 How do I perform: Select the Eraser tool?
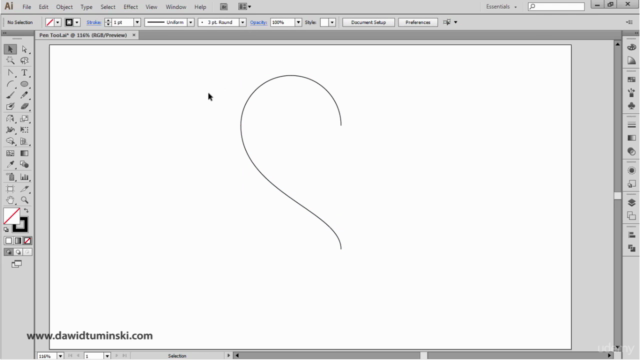[x=24, y=107]
